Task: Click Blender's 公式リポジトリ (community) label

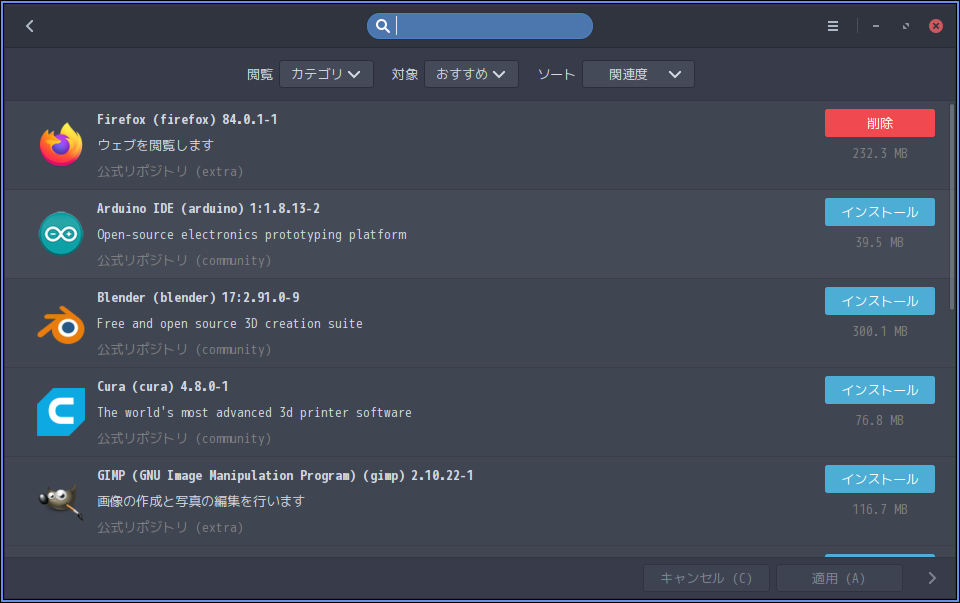Action: 184,350
